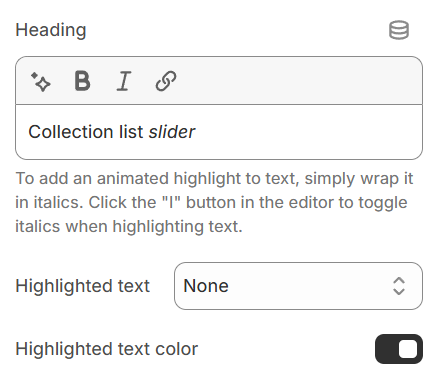The image size is (431, 383).
Task: Place cursor after "slider" in the empty editor area
Action: coord(307,132)
